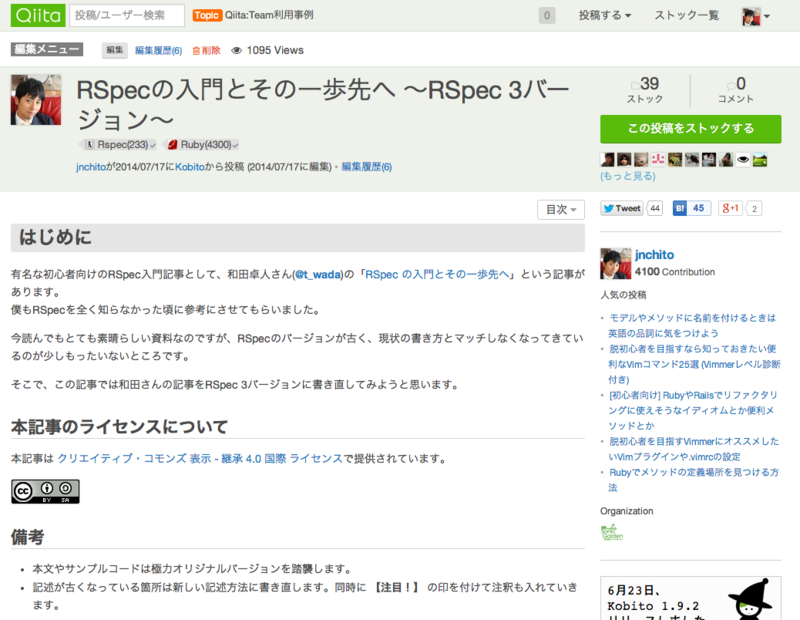Click the stock folder icon showing 39
This screenshot has height=620, width=800.
pos(634,85)
